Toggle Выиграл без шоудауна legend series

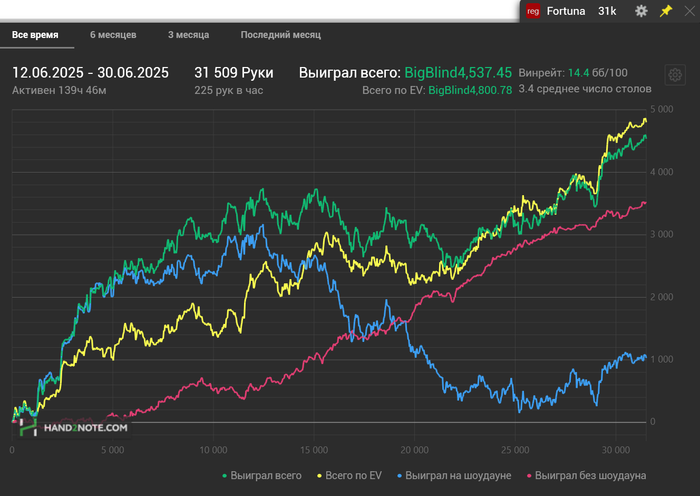tap(586, 475)
